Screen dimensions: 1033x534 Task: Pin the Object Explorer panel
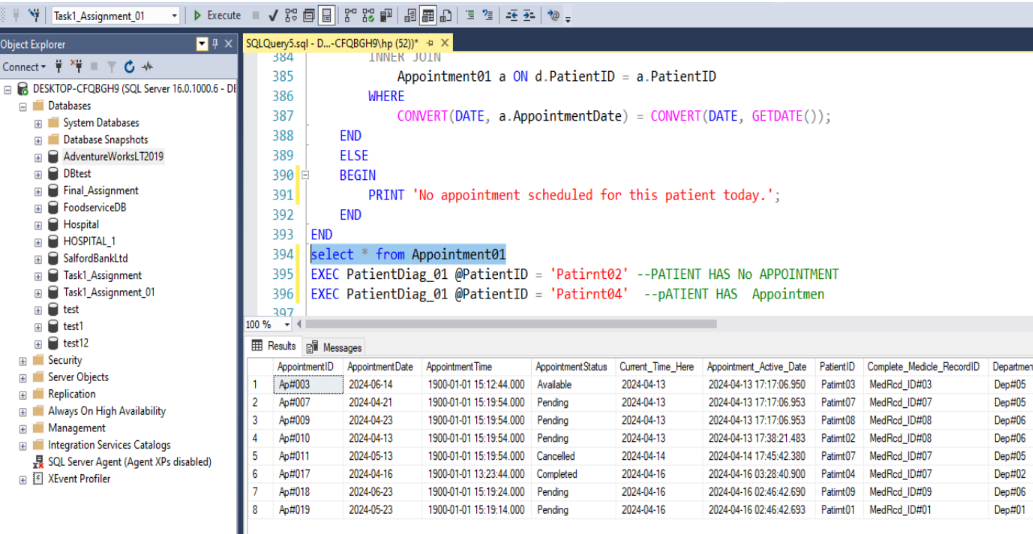click(x=216, y=44)
